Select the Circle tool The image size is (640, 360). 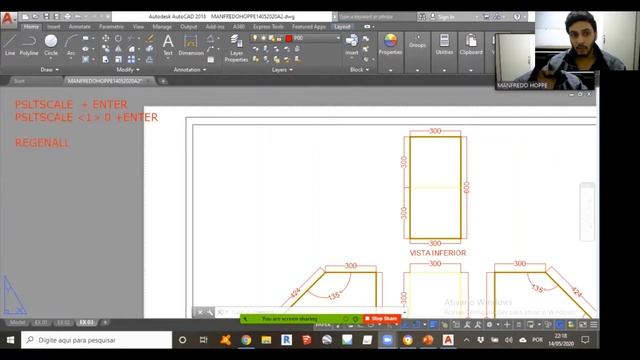click(x=51, y=45)
